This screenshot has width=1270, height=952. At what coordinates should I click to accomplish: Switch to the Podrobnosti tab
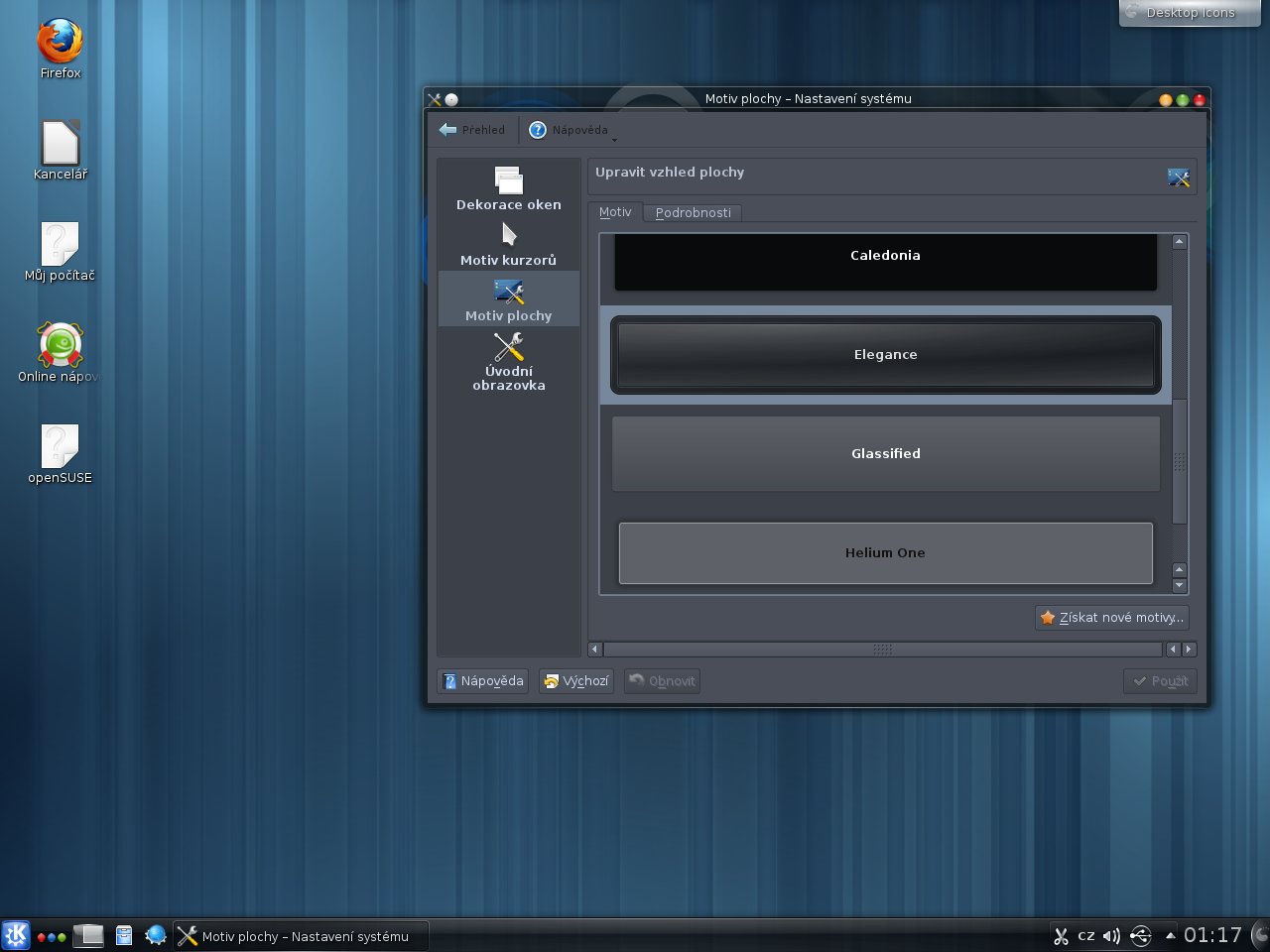pyautogui.click(x=693, y=212)
